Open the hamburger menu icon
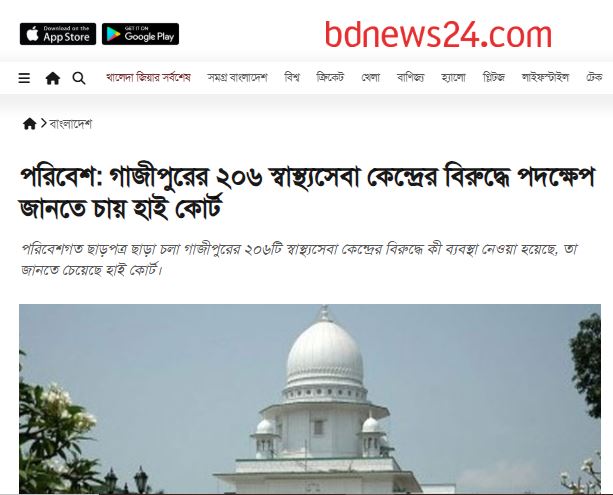613x495 pixels. tap(24, 78)
